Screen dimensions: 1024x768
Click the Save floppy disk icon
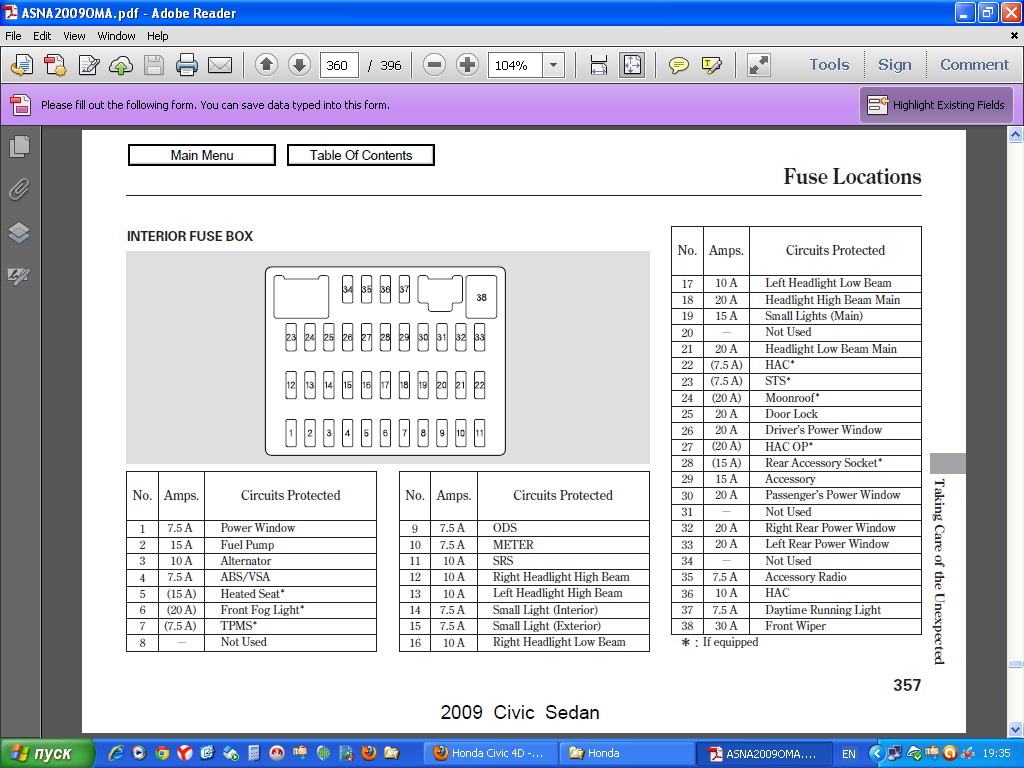[x=154, y=65]
